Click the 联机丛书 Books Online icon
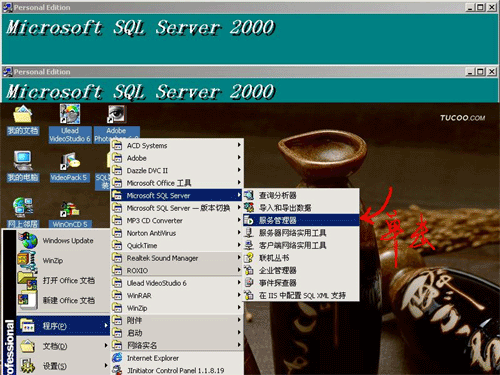The height and width of the screenshot is (375, 500). (249, 257)
